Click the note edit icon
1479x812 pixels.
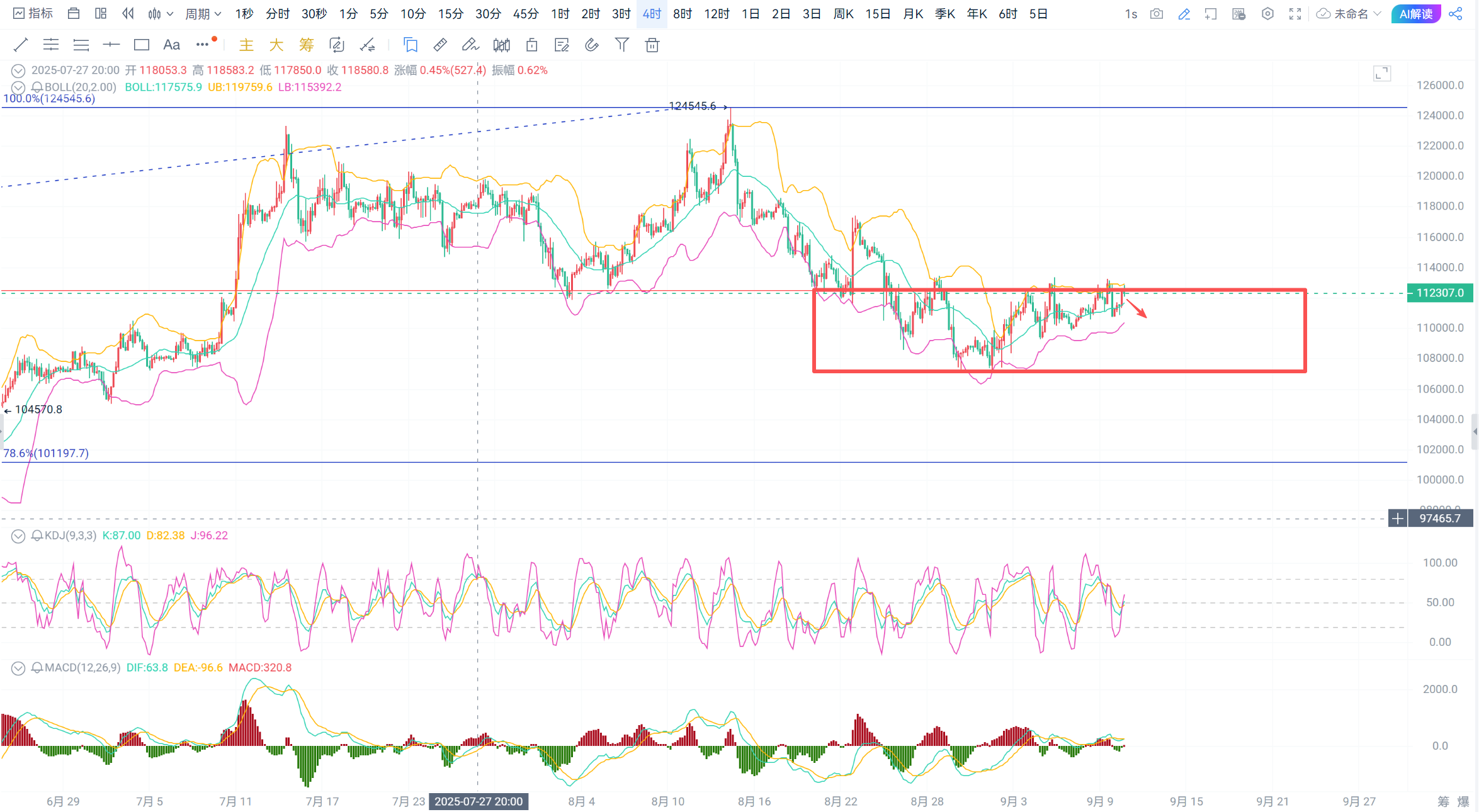[562, 45]
